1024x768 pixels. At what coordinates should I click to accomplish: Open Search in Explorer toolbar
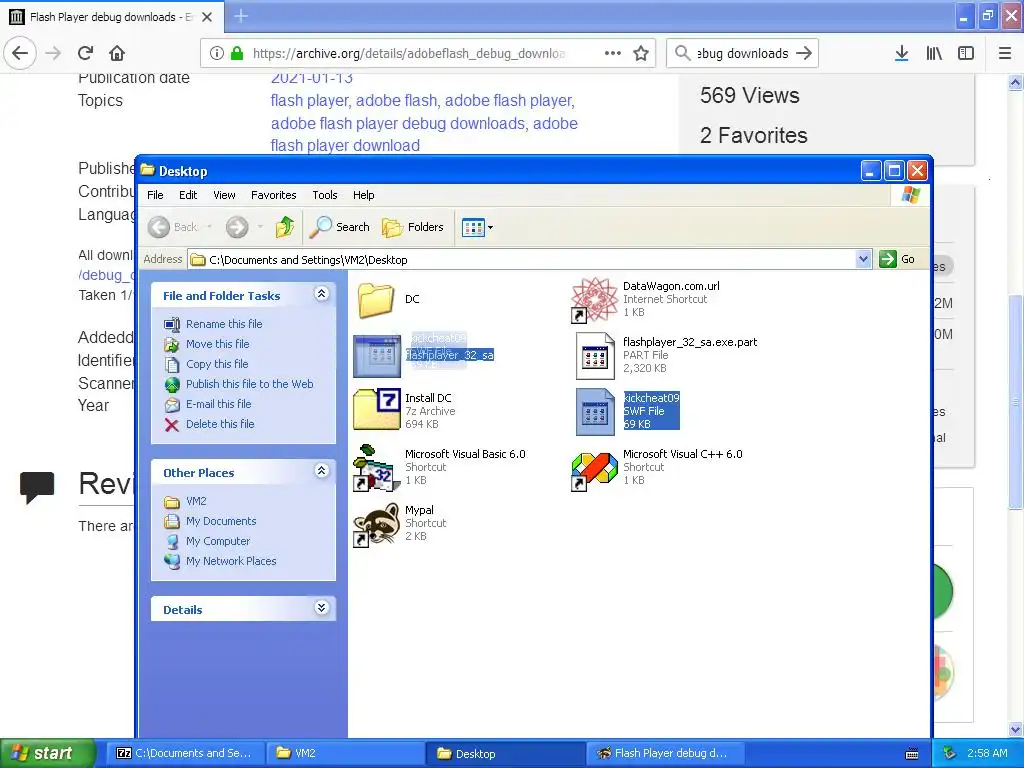[x=340, y=227]
